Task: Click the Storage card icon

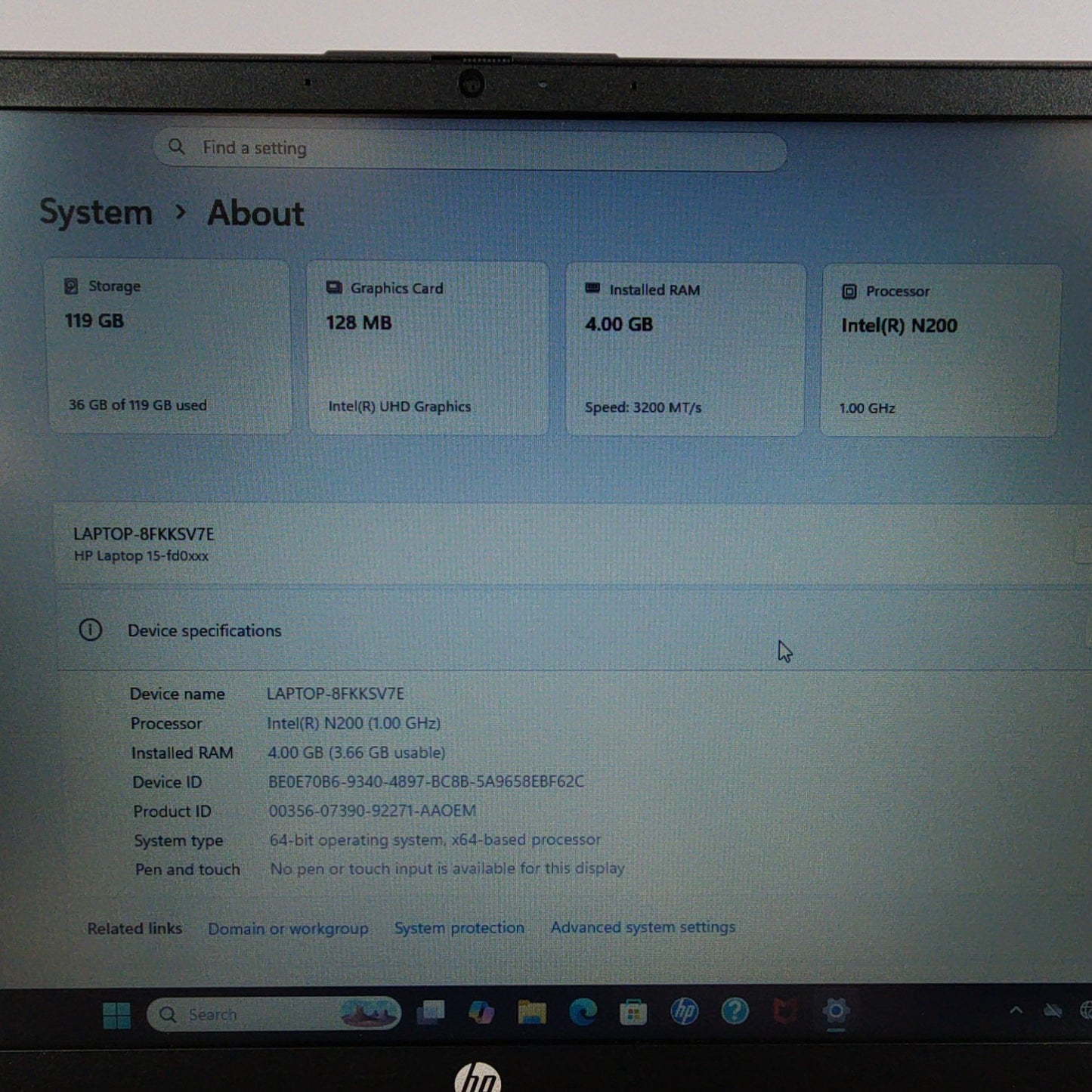Action: click(x=71, y=286)
